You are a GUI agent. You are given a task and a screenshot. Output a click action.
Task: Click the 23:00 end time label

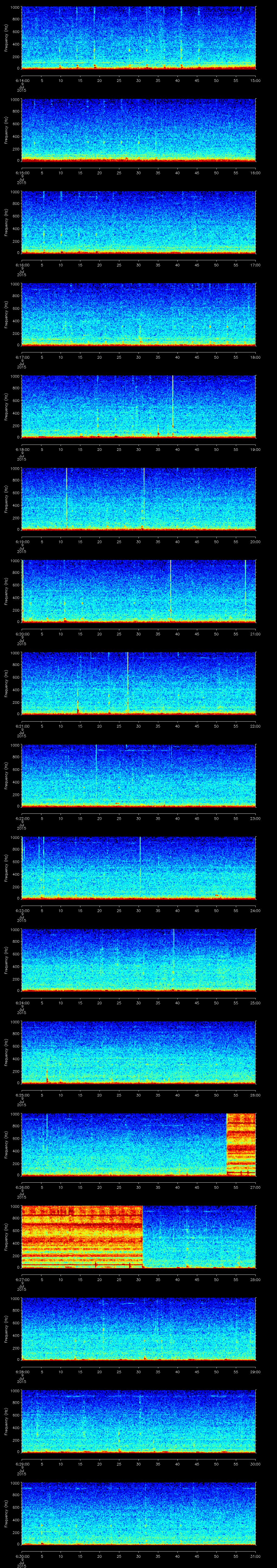pyautogui.click(x=255, y=818)
